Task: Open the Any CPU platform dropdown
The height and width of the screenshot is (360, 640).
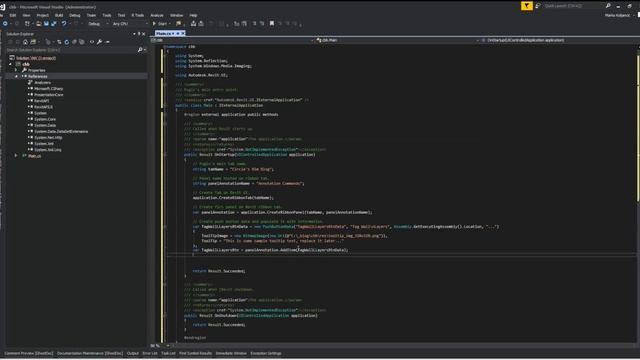Action: pos(130,24)
